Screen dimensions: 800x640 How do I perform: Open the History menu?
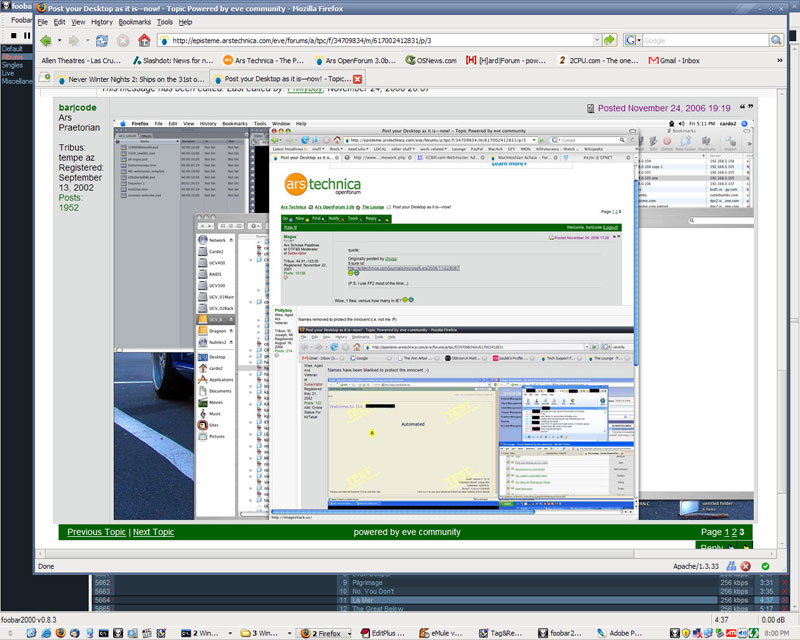click(x=101, y=21)
